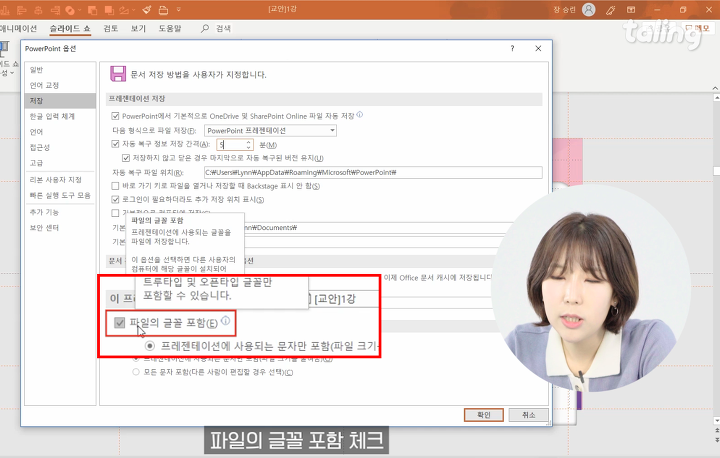The width and height of the screenshot is (720, 458).
Task: Decrease autorecover minutes with down spinner
Action: tap(248, 147)
